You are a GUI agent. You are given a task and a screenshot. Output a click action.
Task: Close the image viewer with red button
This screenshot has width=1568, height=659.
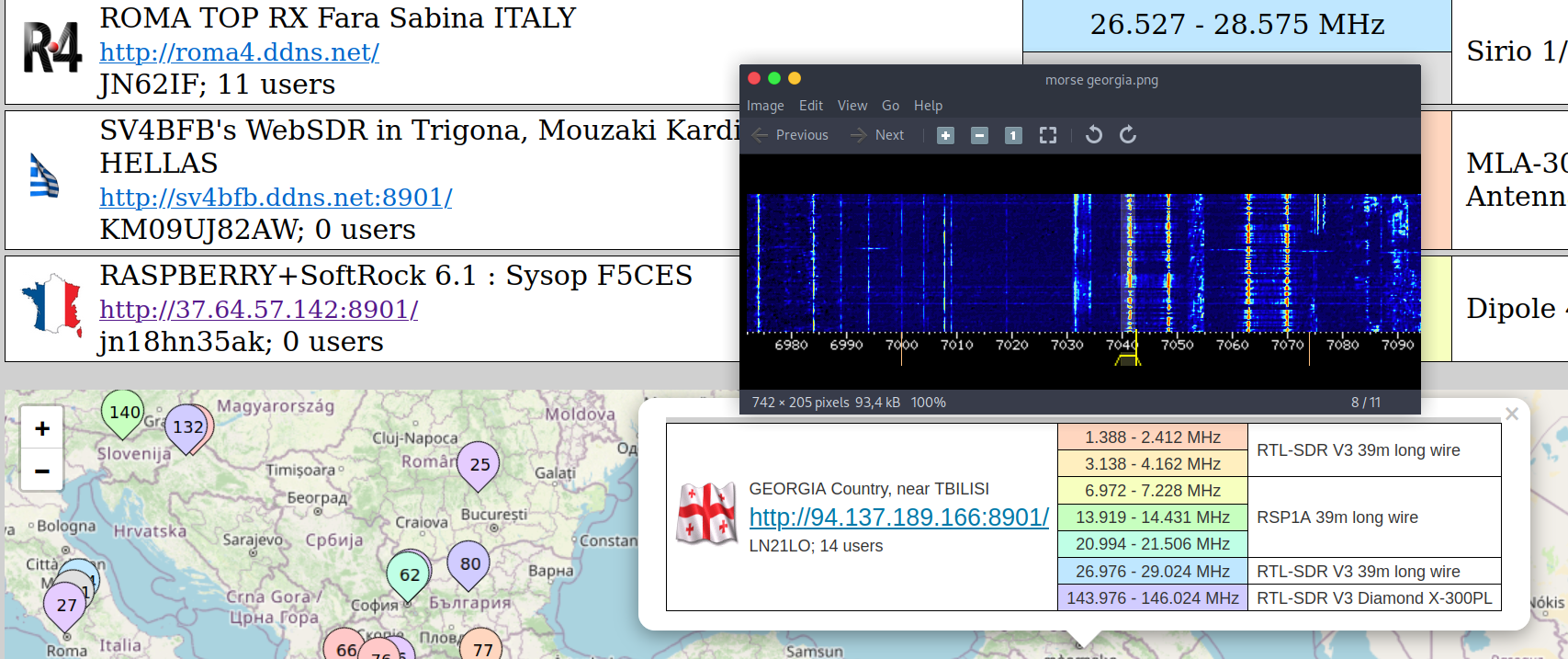pos(754,78)
